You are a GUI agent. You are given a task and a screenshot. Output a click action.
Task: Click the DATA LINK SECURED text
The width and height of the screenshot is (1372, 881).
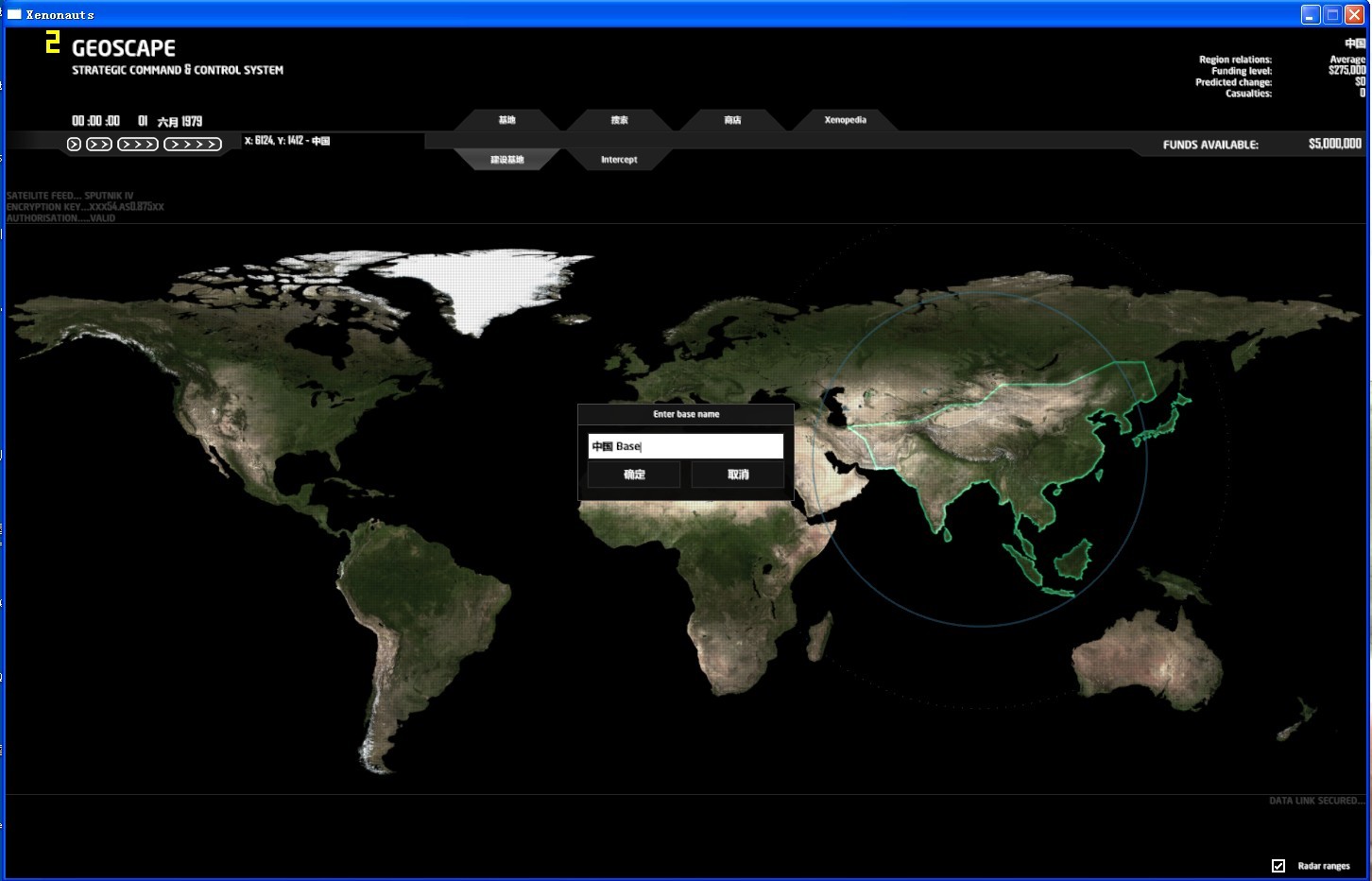point(1316,801)
